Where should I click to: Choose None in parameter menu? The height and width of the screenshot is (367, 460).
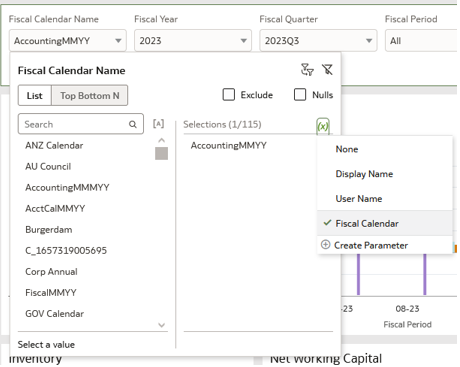click(385, 149)
